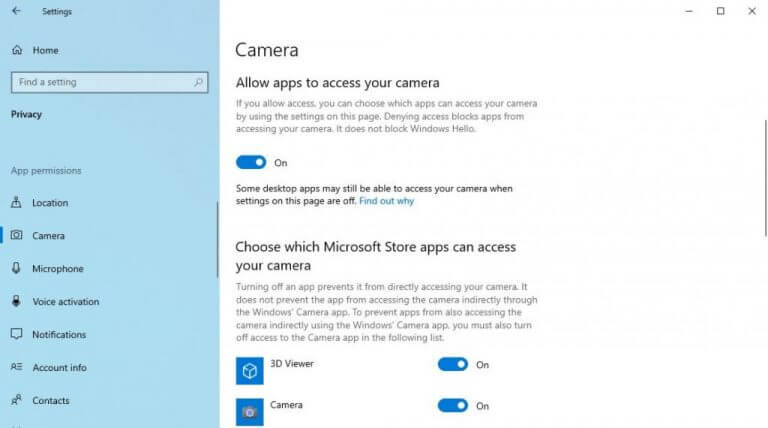Click the 3D Viewer app icon
Image resolution: width=768 pixels, height=428 pixels.
(249, 371)
